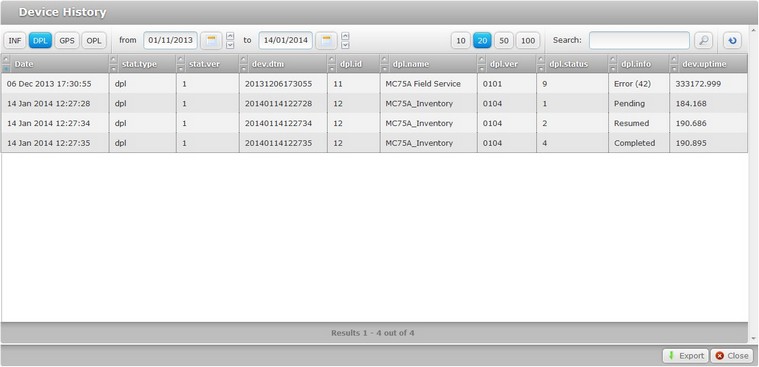Screen dimensions: 759x367
Task: Sort dpl.ver column descending arrow
Action: 482,68
